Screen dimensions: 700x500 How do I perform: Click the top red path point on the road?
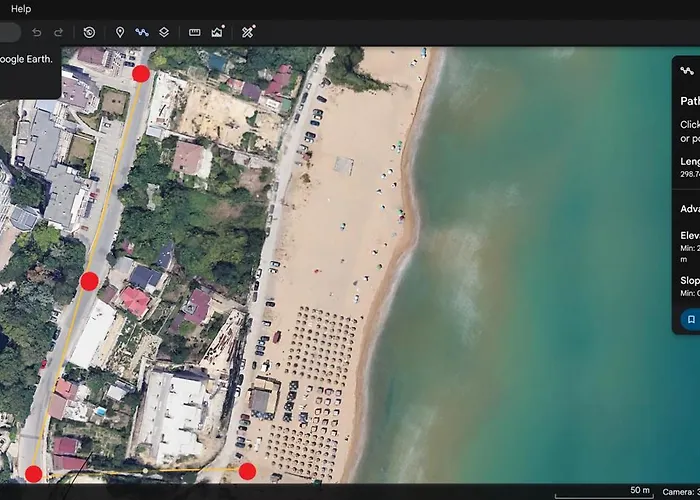pyautogui.click(x=141, y=73)
